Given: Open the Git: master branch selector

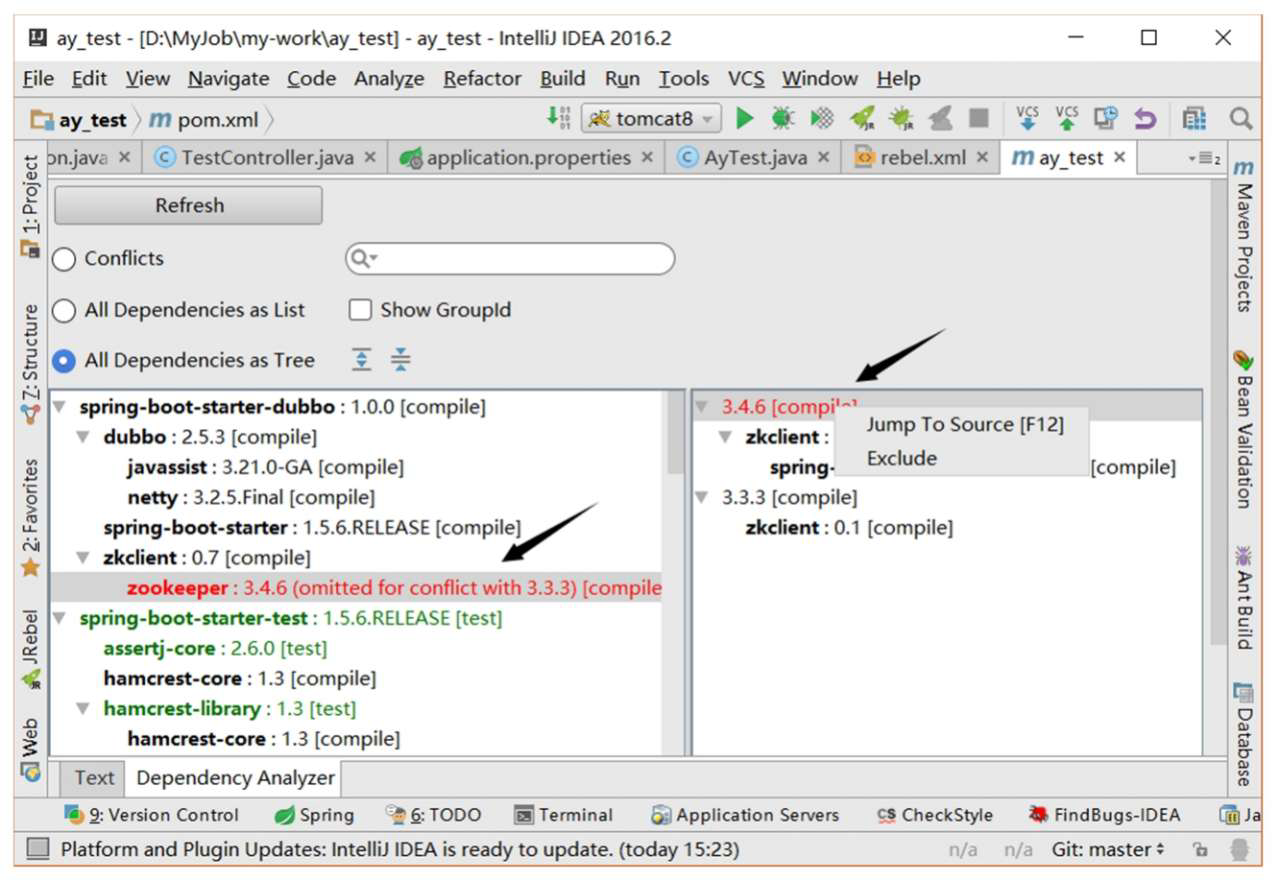Looking at the screenshot, I should (x=1108, y=850).
